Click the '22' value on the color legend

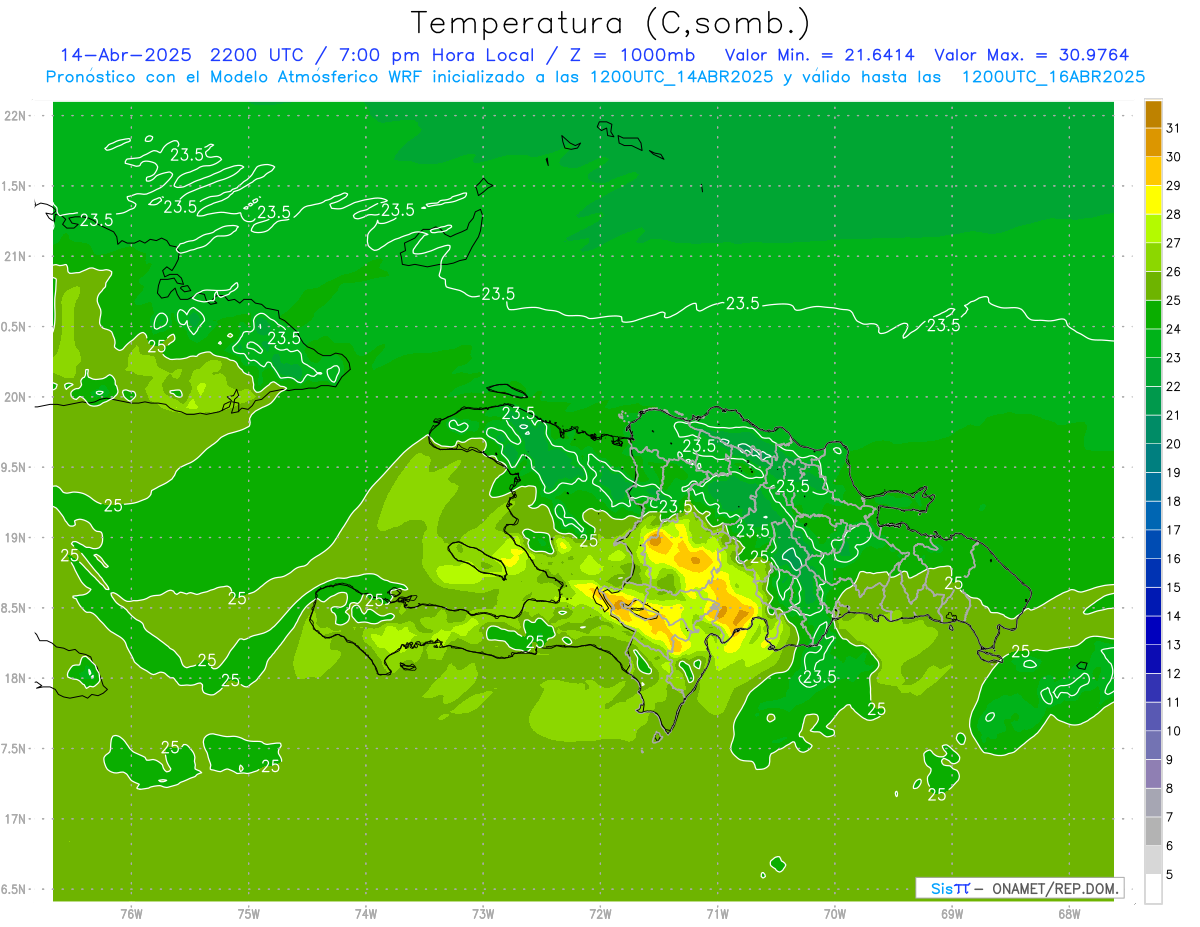[1173, 387]
